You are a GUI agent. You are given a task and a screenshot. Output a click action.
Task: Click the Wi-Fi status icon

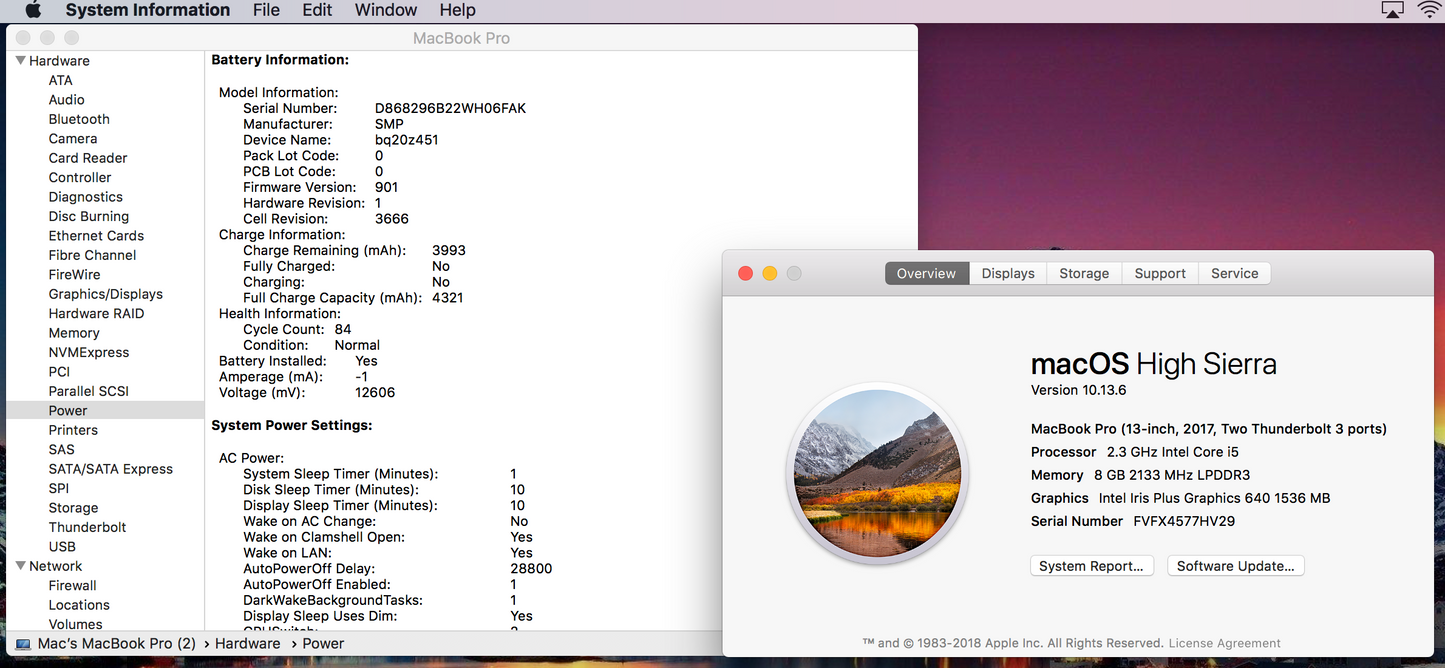(x=1429, y=10)
